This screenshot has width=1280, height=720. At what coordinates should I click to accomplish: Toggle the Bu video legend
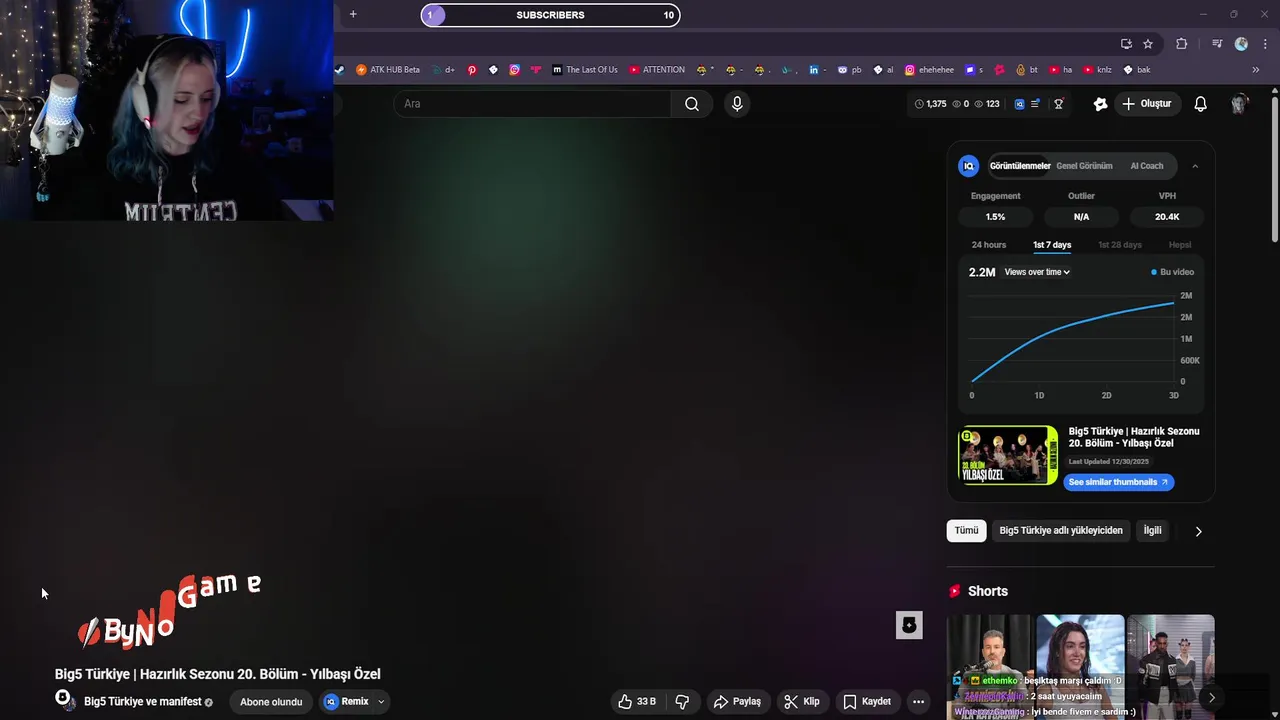point(1172,272)
